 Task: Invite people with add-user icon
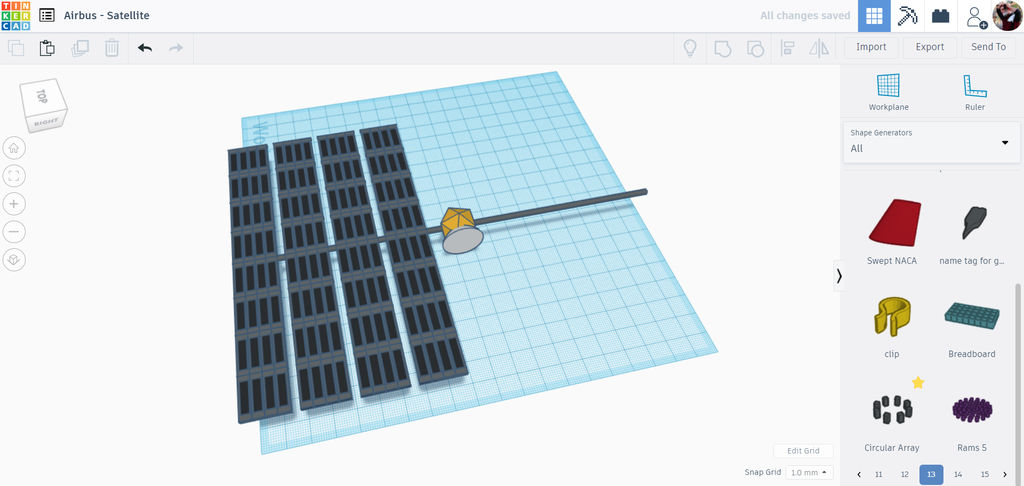point(976,16)
